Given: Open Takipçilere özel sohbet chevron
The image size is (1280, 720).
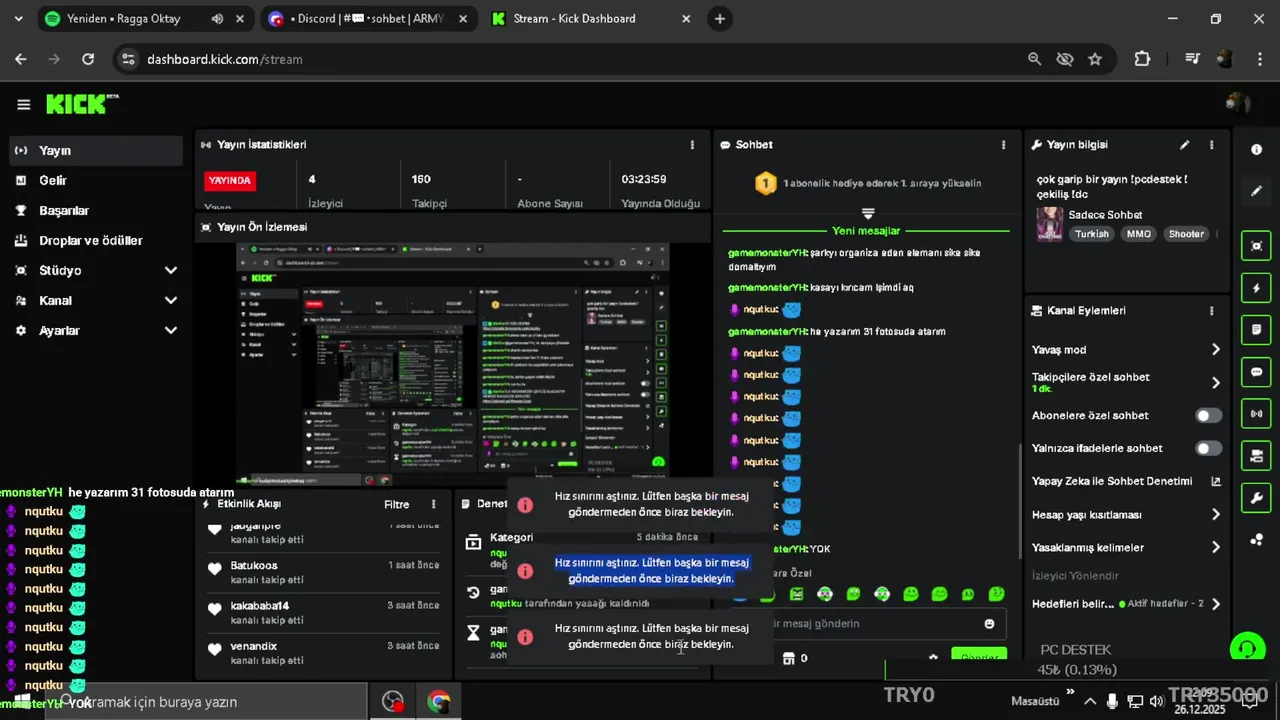Looking at the screenshot, I should 1216,383.
